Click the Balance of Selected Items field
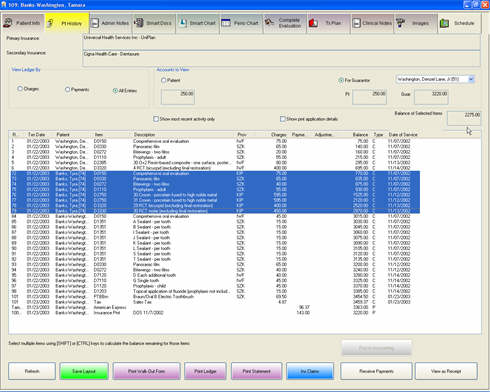Image resolution: width=490 pixels, height=392 pixels. tap(464, 118)
